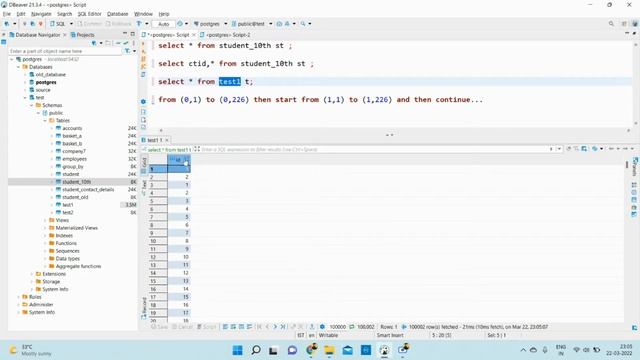Screen dimensions: 640x360
Task: Open the File menu
Action: [7, 14]
